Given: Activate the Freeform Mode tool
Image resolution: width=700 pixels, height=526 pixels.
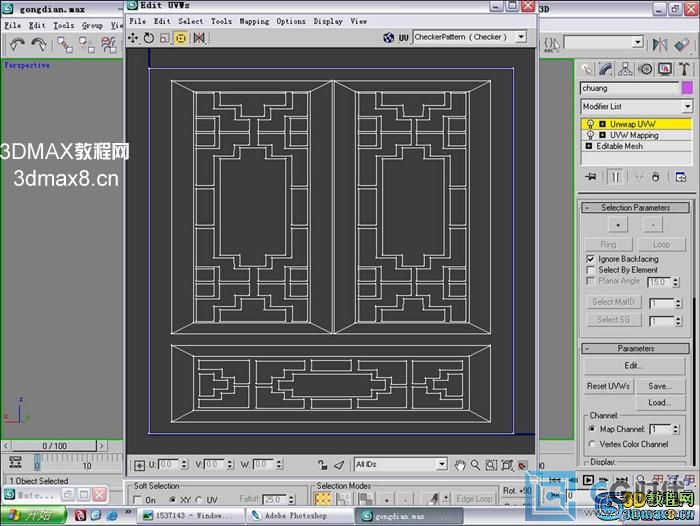Looking at the screenshot, I should pos(180,38).
